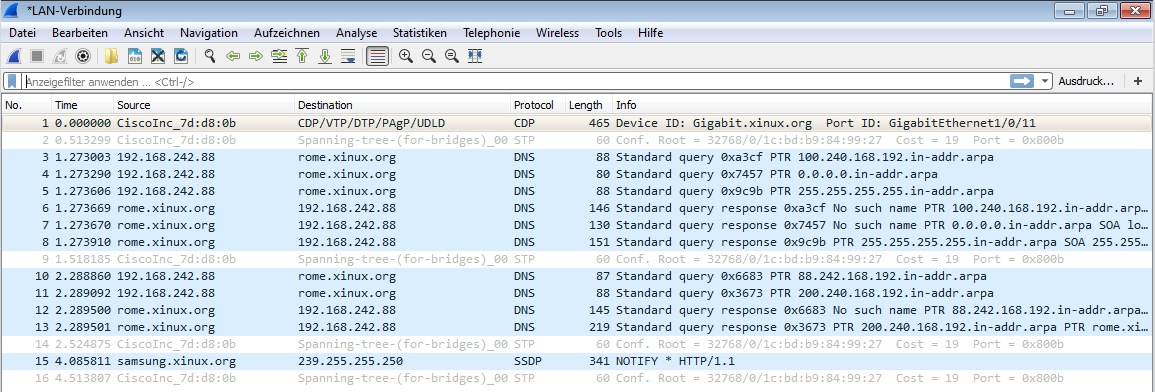Select packet 6 response 0xa3cf row
This screenshot has height=392, width=1155.
[577, 208]
